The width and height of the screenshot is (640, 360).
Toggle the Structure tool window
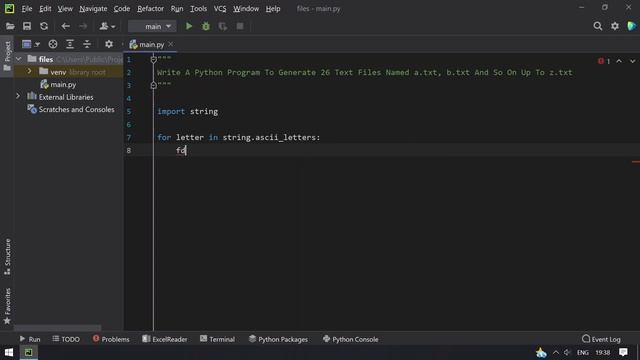pyautogui.click(x=7, y=256)
